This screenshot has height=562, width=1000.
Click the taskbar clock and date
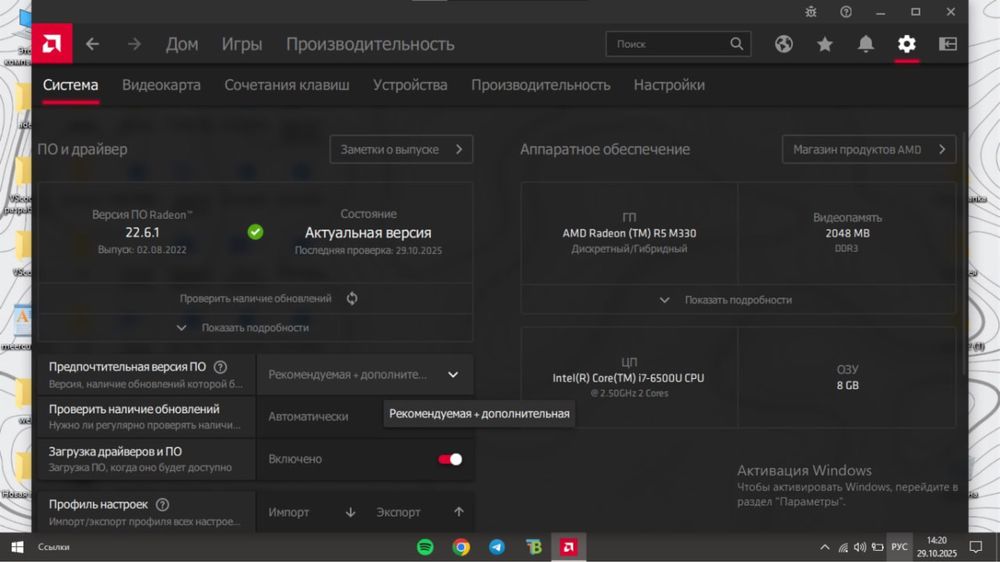click(937, 547)
